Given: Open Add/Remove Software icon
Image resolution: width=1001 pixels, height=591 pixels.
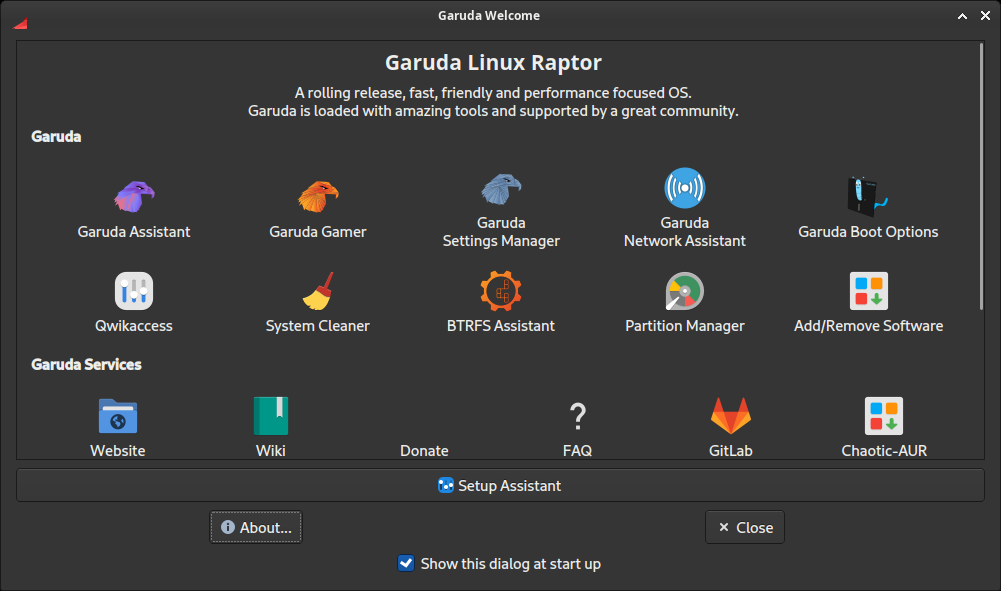Looking at the screenshot, I should click(868, 291).
